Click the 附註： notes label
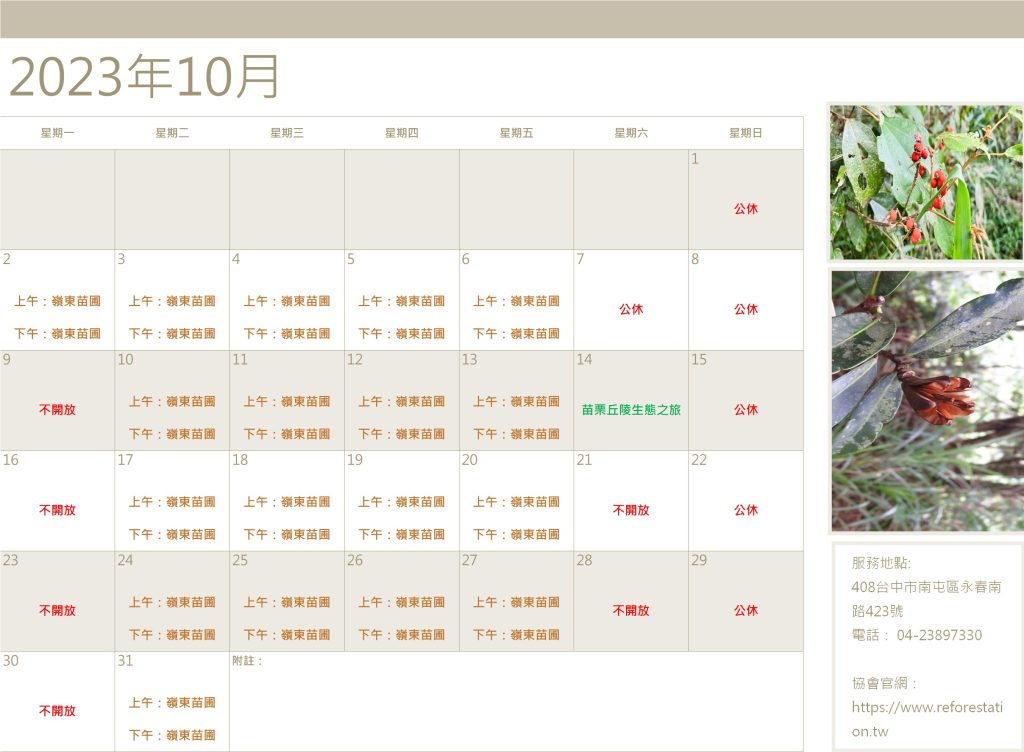1024x752 pixels. (247, 661)
